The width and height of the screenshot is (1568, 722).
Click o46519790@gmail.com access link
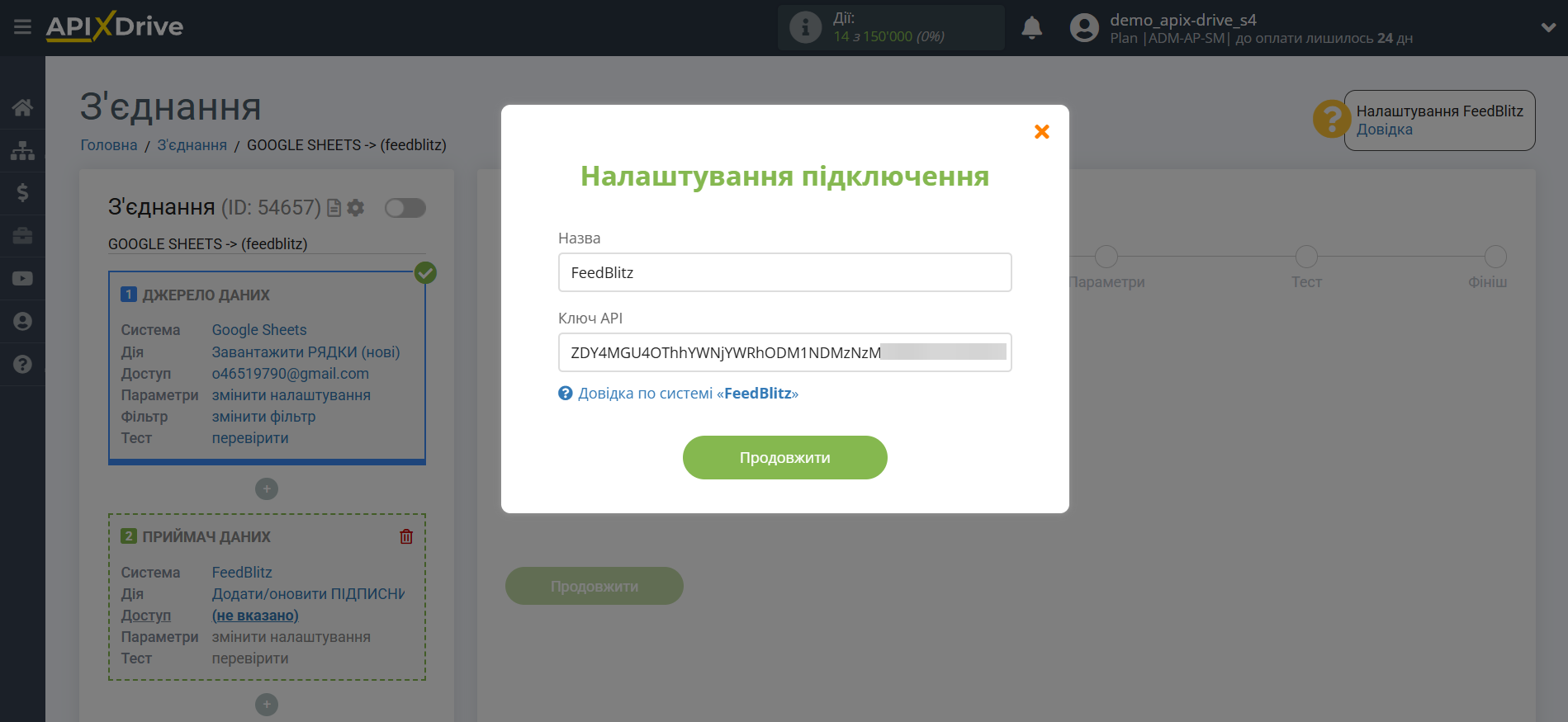(x=291, y=374)
